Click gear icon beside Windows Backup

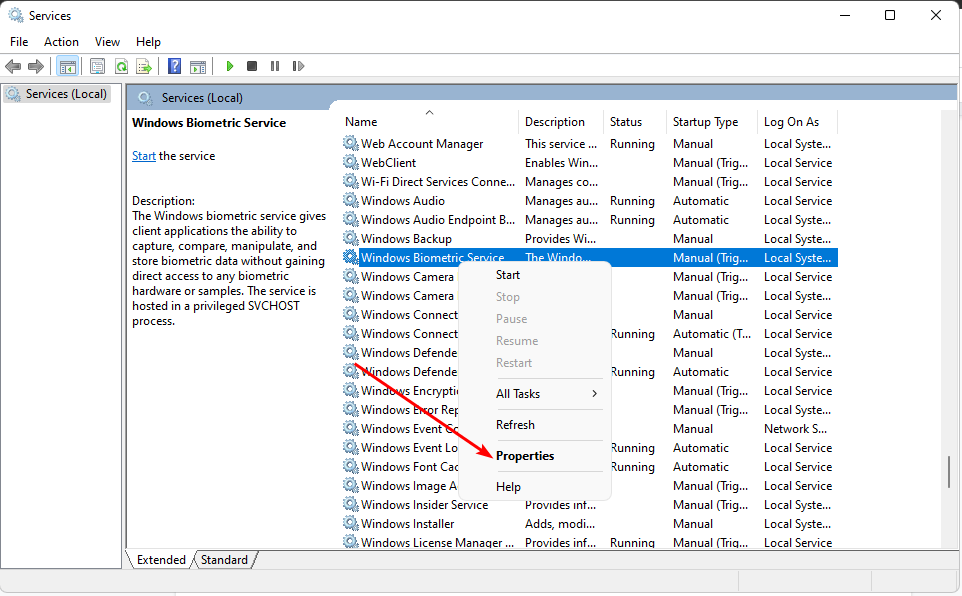(350, 239)
